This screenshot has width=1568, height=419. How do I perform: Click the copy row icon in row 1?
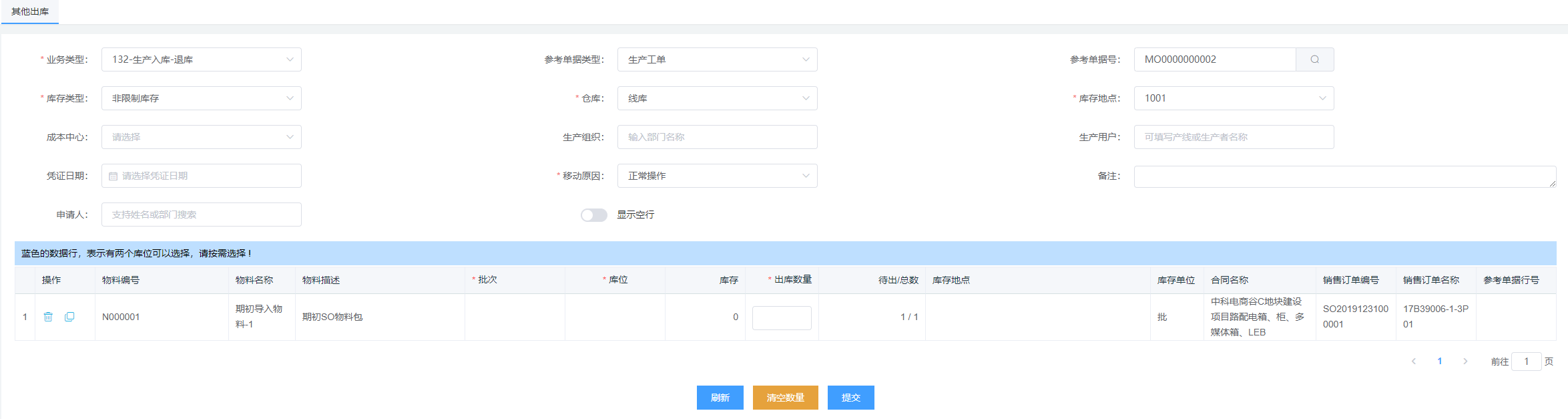coord(69,317)
